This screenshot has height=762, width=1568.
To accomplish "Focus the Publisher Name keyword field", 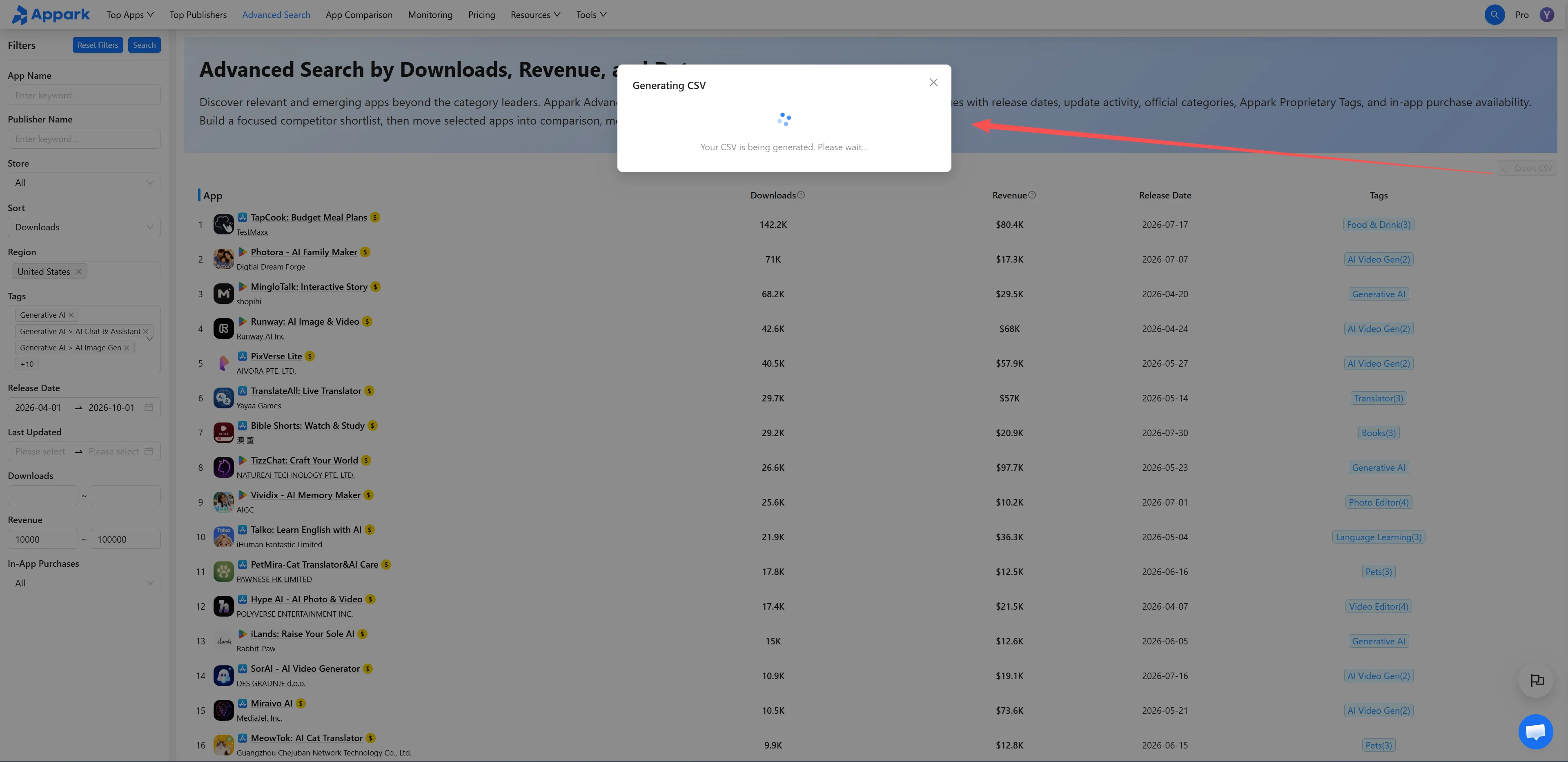I will pos(84,139).
